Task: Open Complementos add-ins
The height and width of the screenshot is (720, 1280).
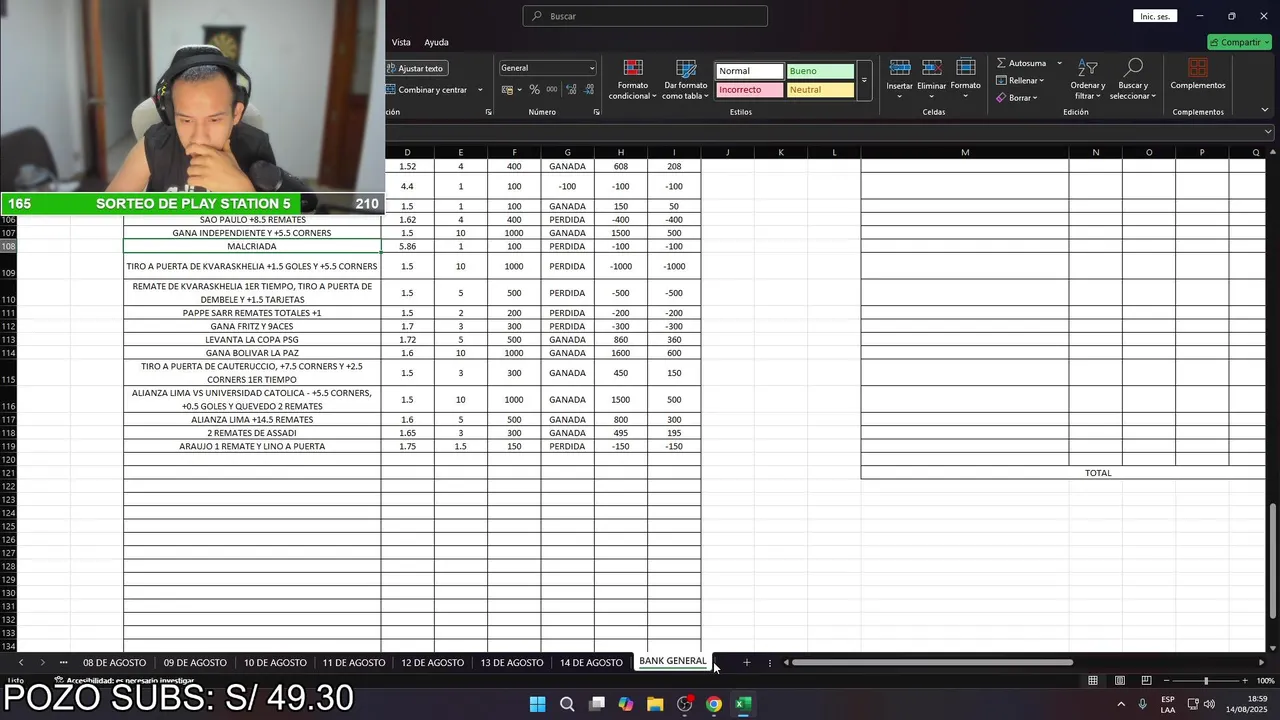Action: coord(1197,75)
